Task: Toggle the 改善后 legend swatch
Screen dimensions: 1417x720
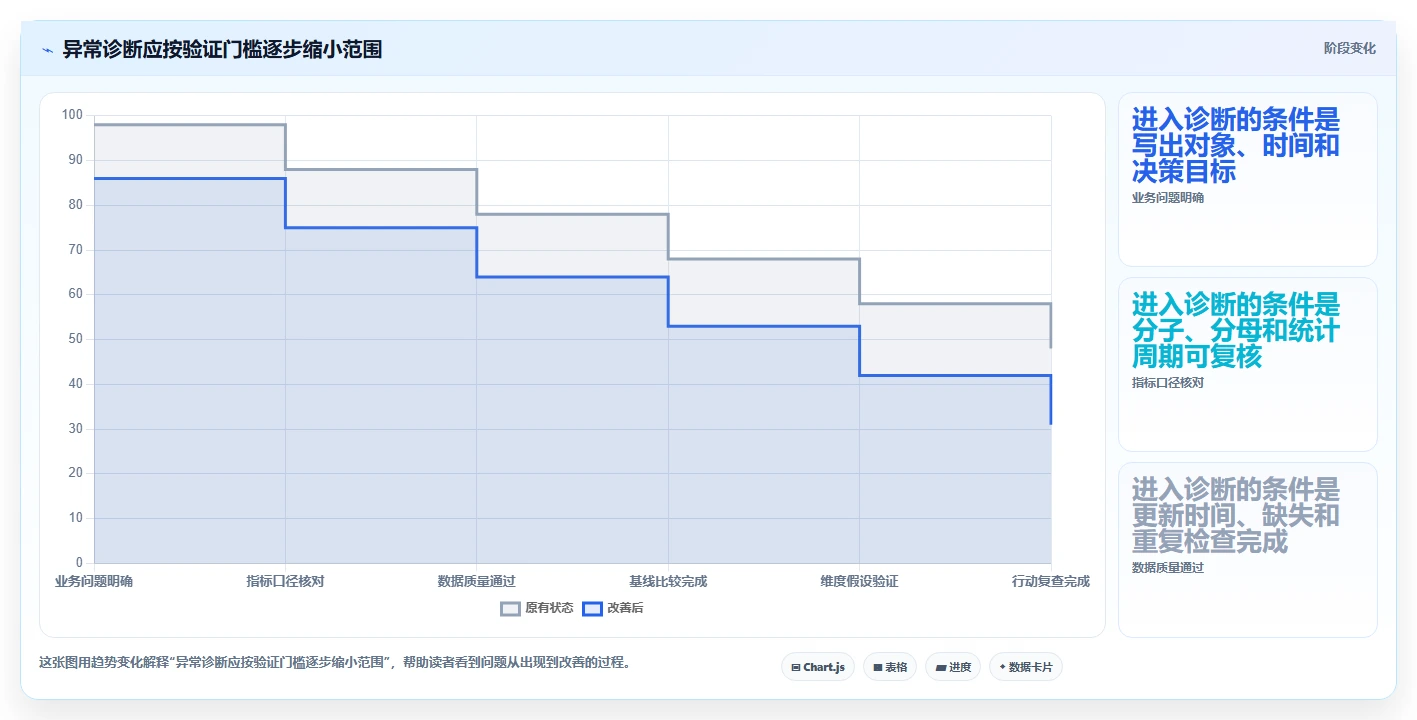Action: [592, 608]
